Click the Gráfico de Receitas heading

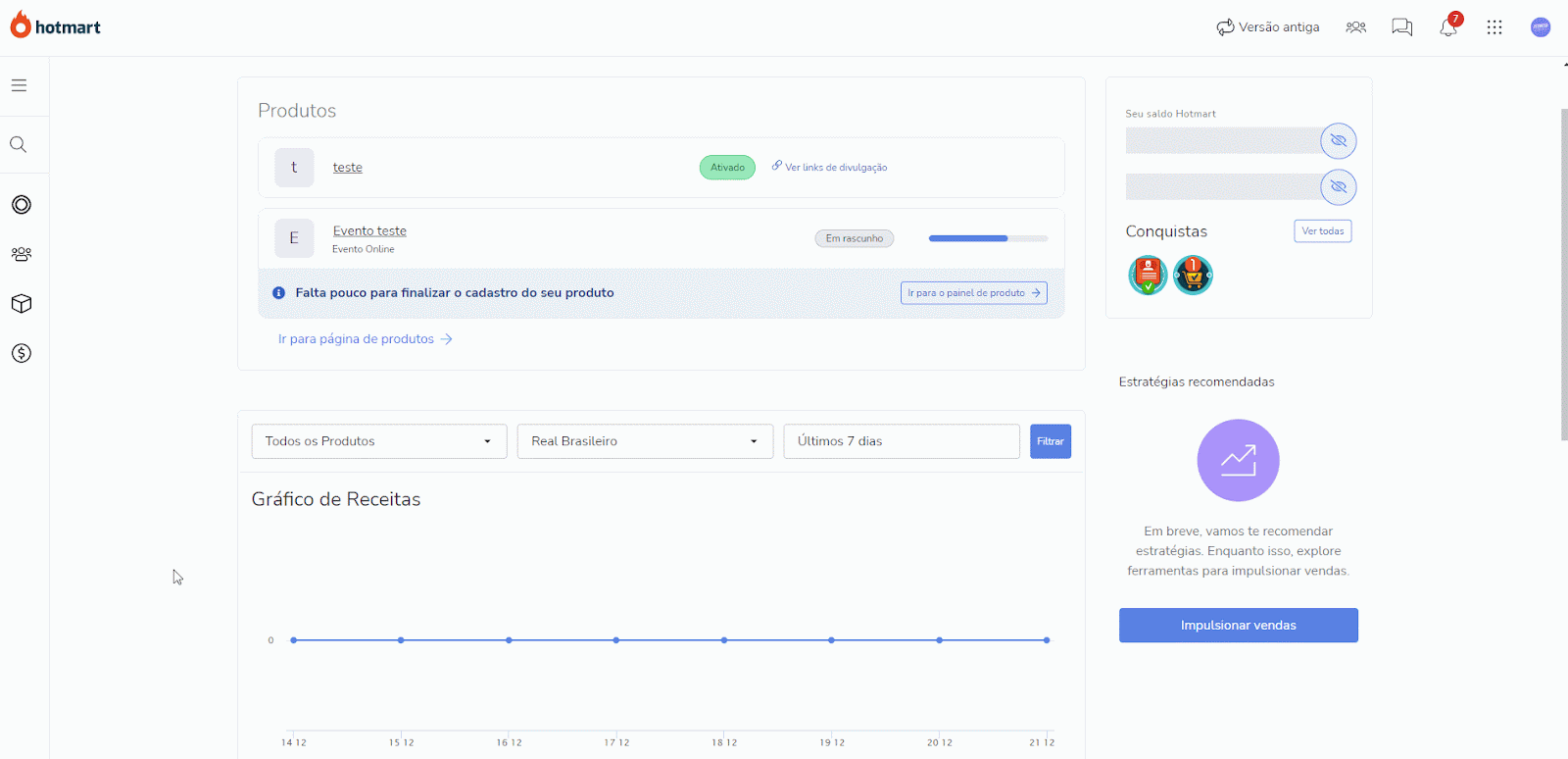tap(336, 499)
